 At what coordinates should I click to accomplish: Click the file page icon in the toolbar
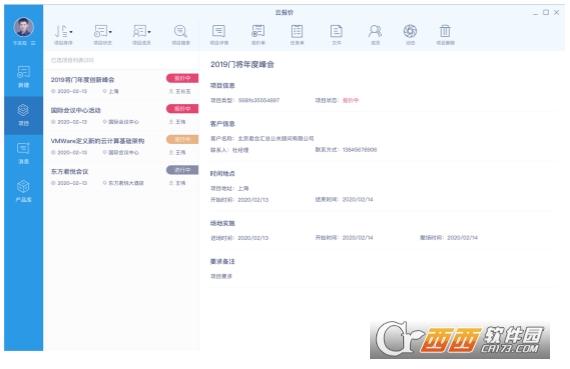pyautogui.click(x=336, y=31)
